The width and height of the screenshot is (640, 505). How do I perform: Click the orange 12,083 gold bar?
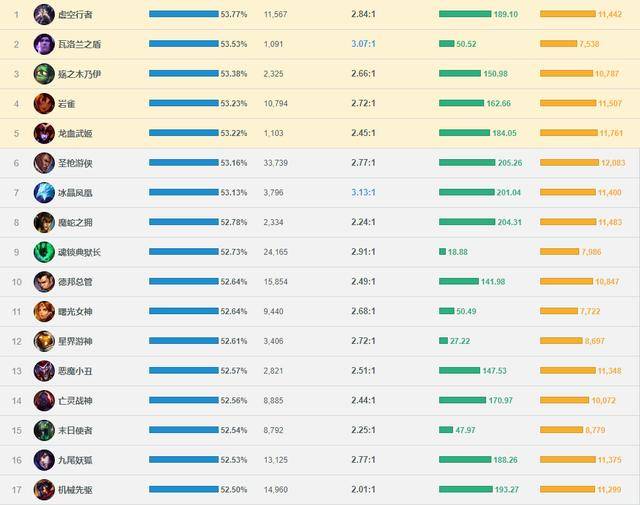[569, 162]
